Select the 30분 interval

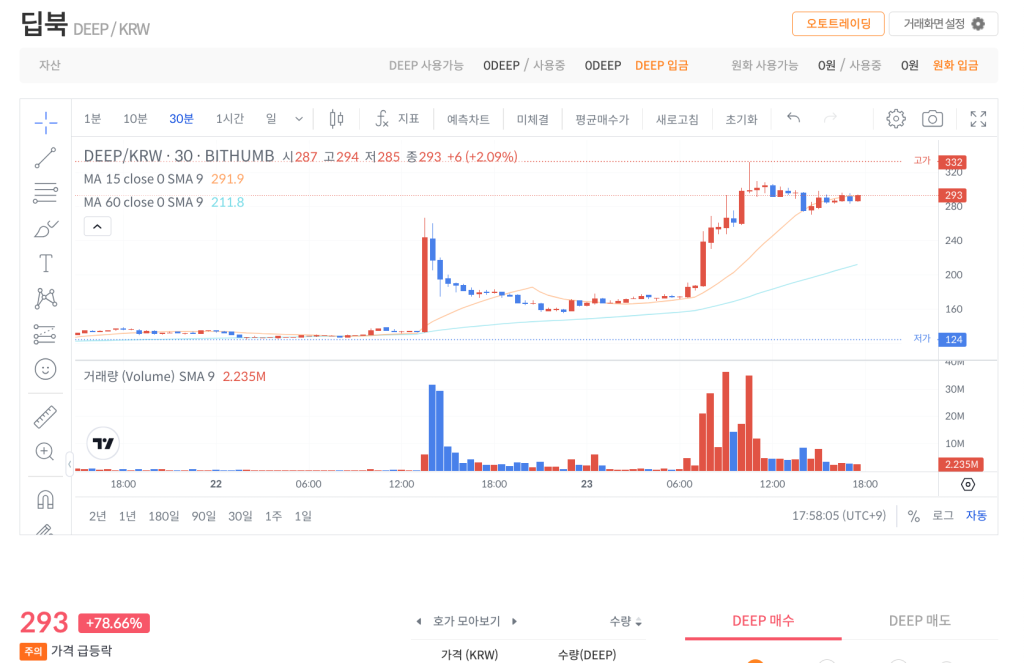(182, 119)
